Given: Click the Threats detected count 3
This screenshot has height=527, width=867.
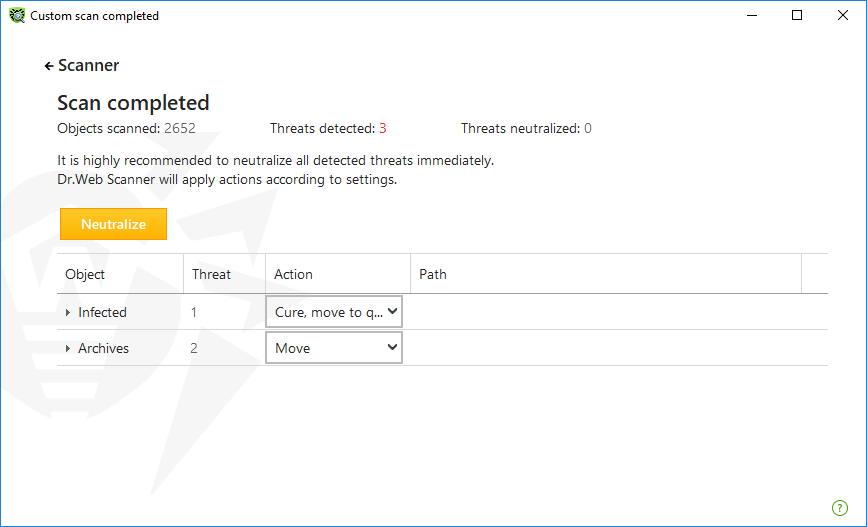Looking at the screenshot, I should [x=383, y=128].
